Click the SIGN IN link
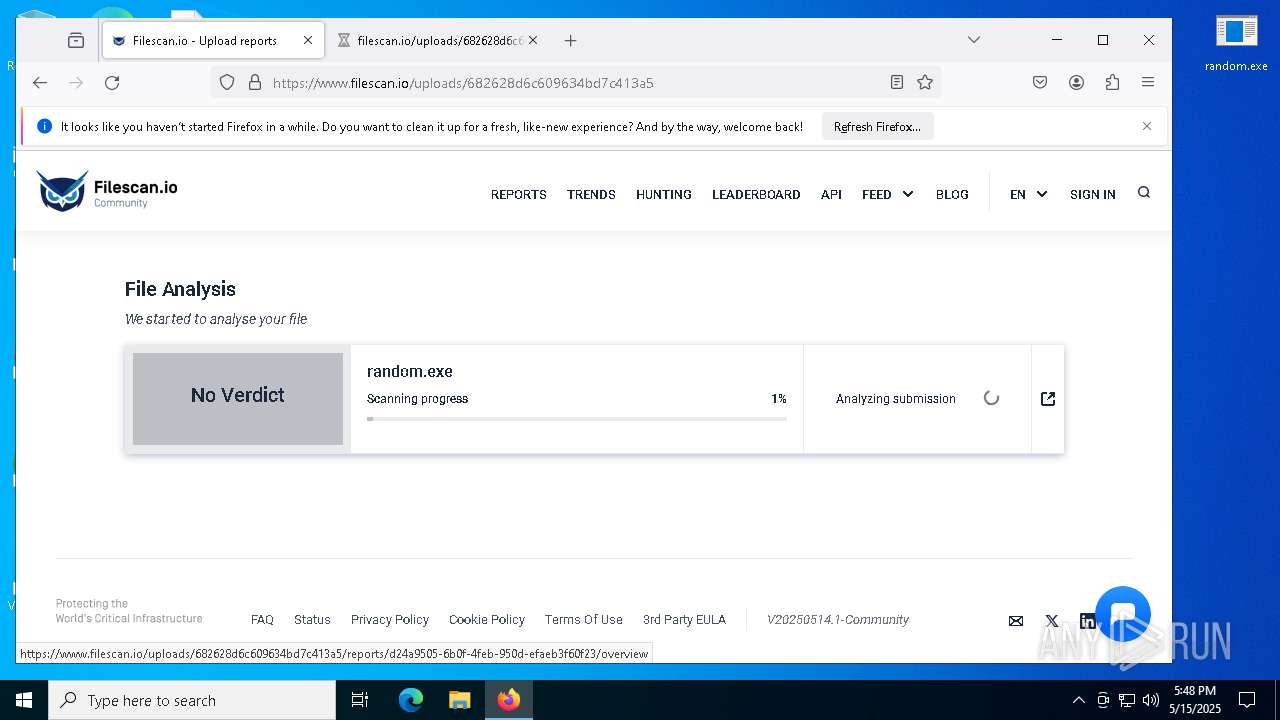This screenshot has width=1280, height=720. click(1092, 194)
